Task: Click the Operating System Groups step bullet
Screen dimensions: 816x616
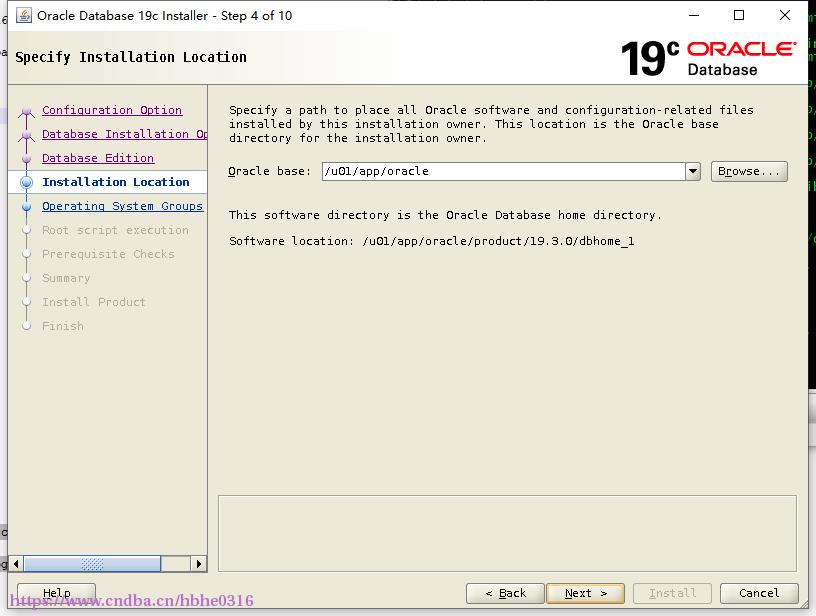Action: 27,207
